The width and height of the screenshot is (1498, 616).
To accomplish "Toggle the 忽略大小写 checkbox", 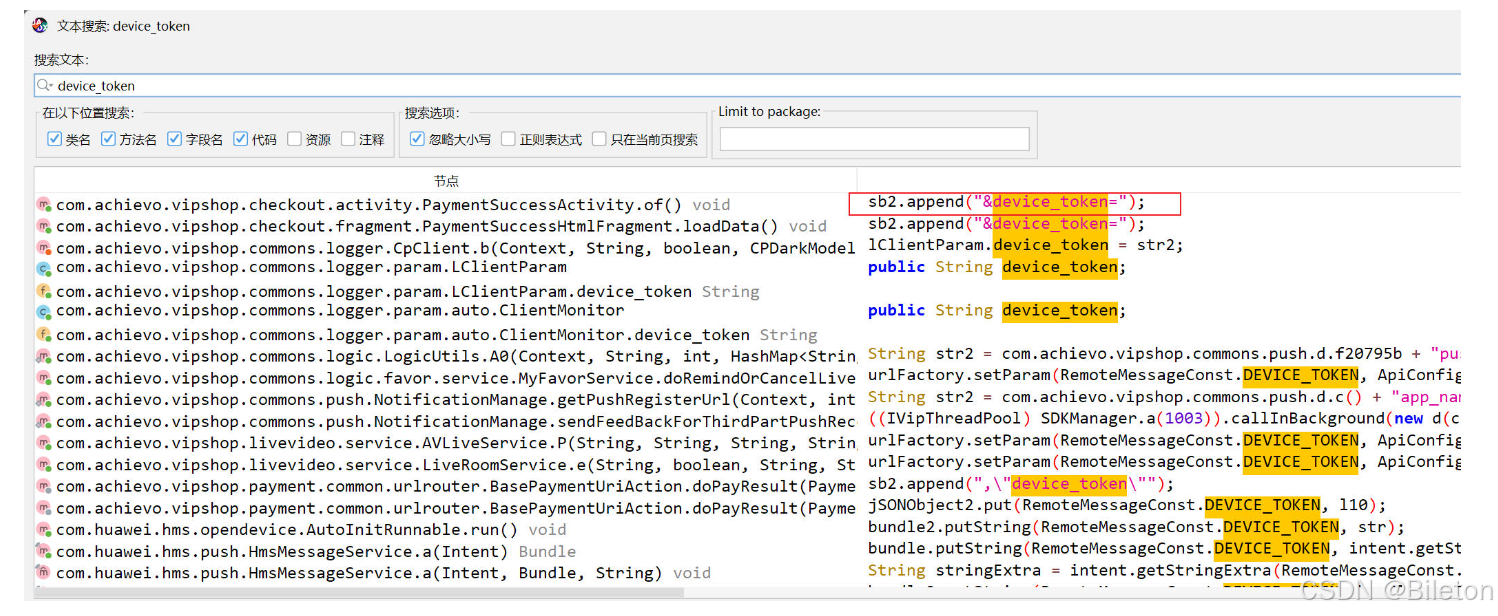I will pyautogui.click(x=417, y=140).
